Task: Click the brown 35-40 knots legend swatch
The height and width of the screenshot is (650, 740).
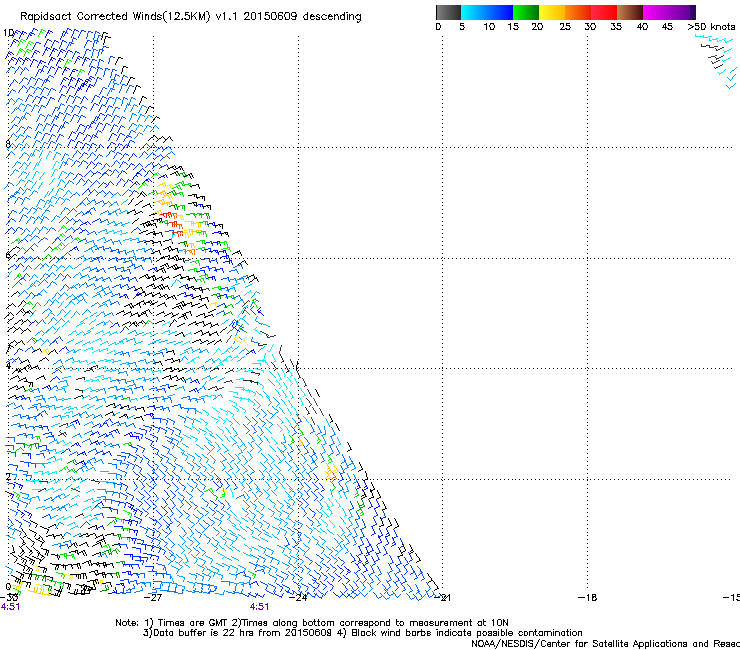Action: (x=630, y=12)
